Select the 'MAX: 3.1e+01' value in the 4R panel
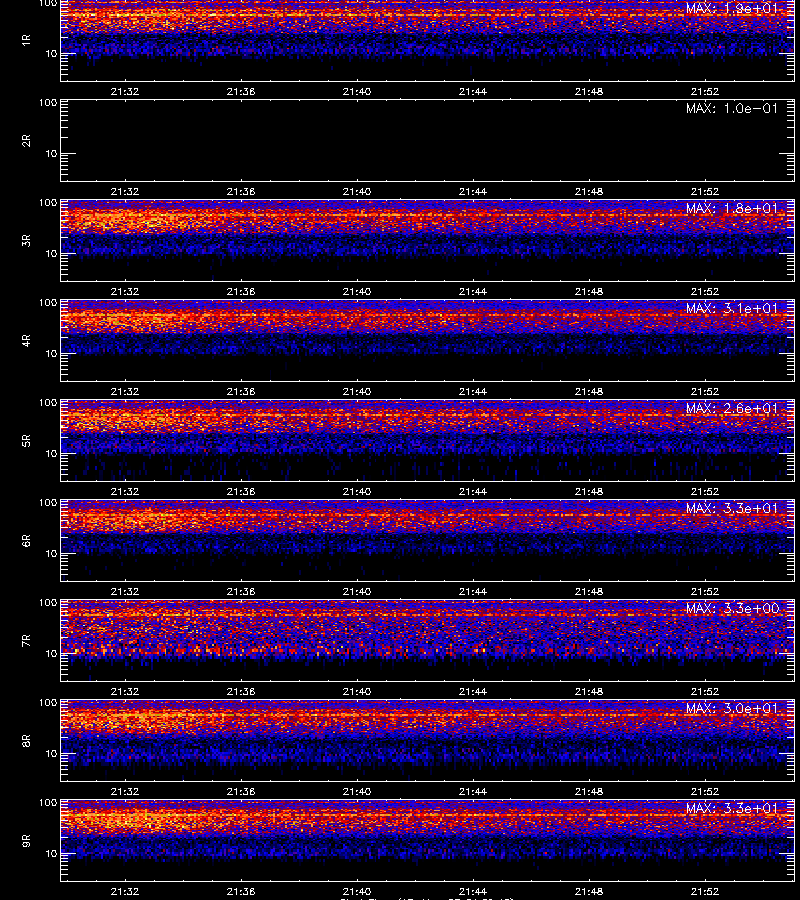The width and height of the screenshot is (800, 900). coord(732,308)
